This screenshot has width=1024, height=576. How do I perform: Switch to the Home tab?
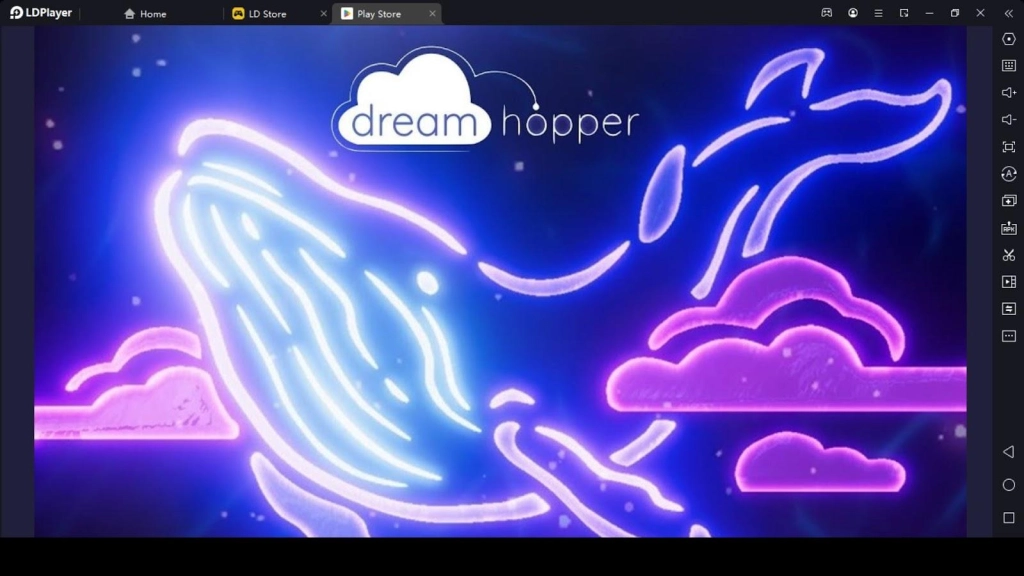pos(145,14)
